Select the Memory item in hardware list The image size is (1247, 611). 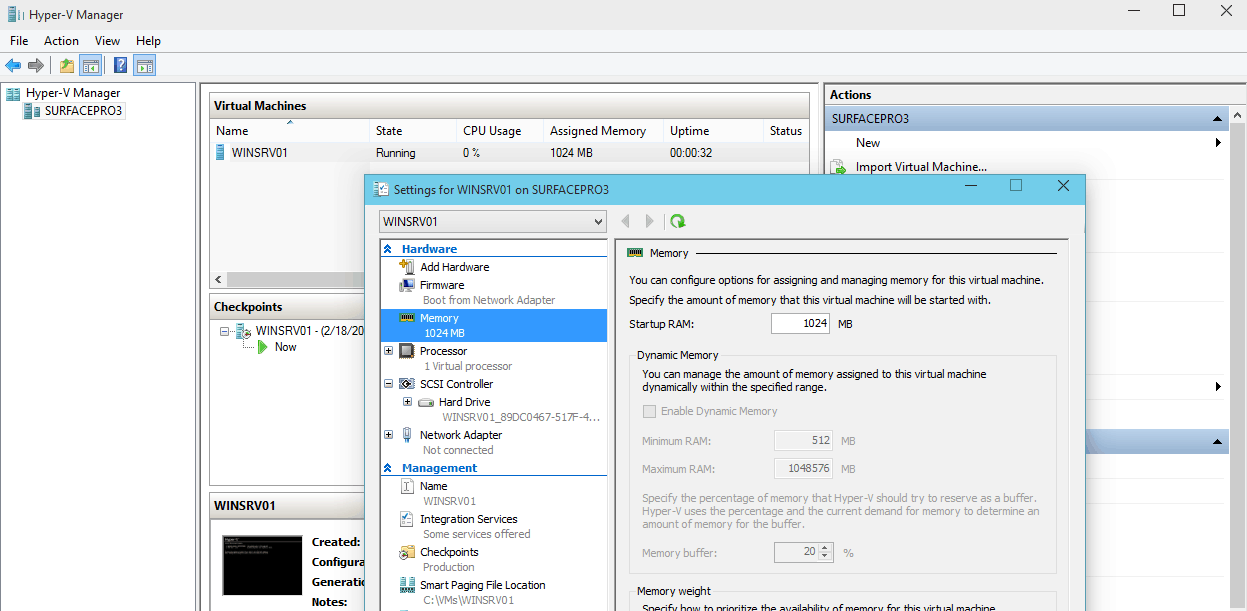click(494, 326)
